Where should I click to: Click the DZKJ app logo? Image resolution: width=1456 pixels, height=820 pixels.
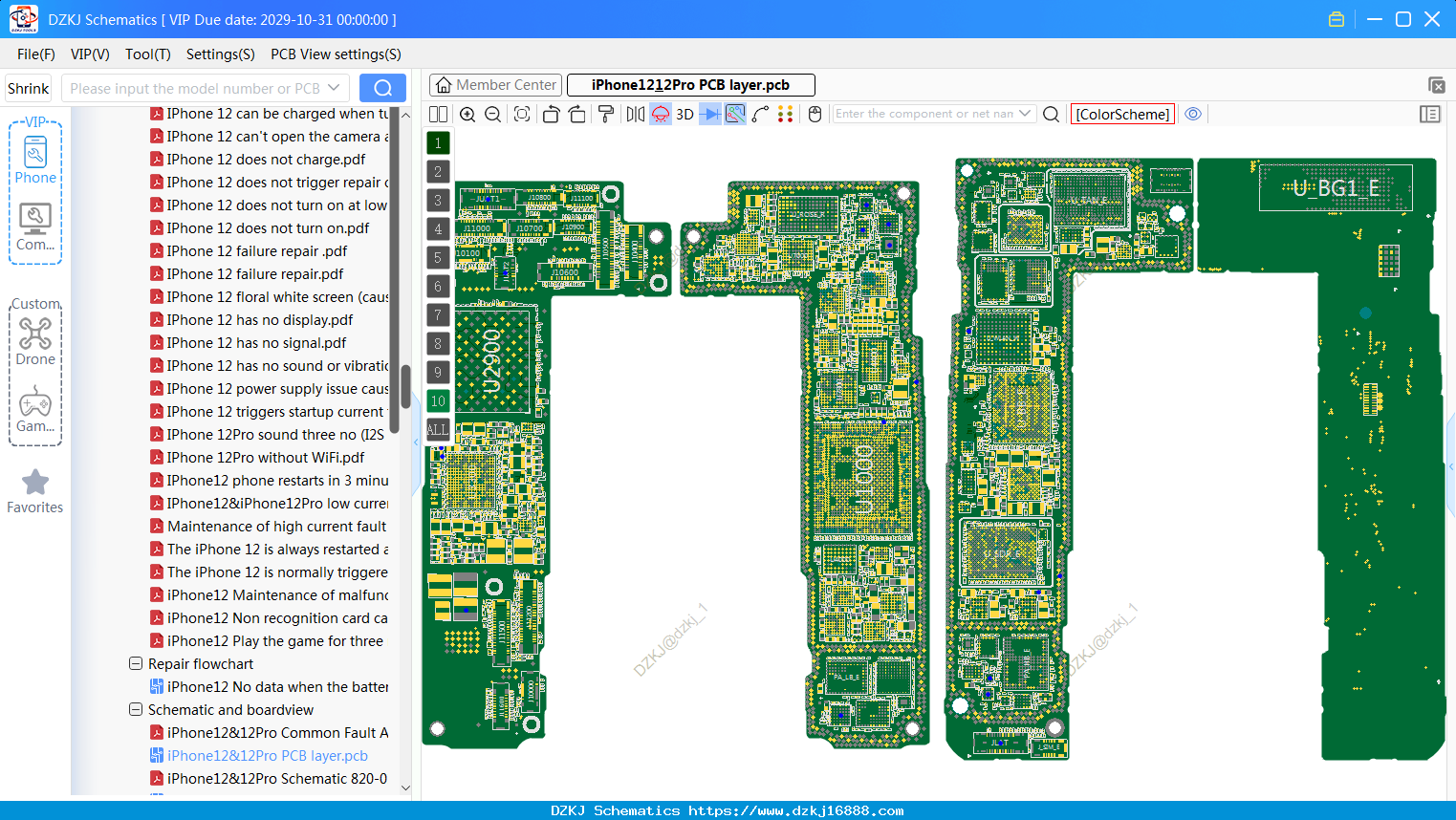[23, 19]
